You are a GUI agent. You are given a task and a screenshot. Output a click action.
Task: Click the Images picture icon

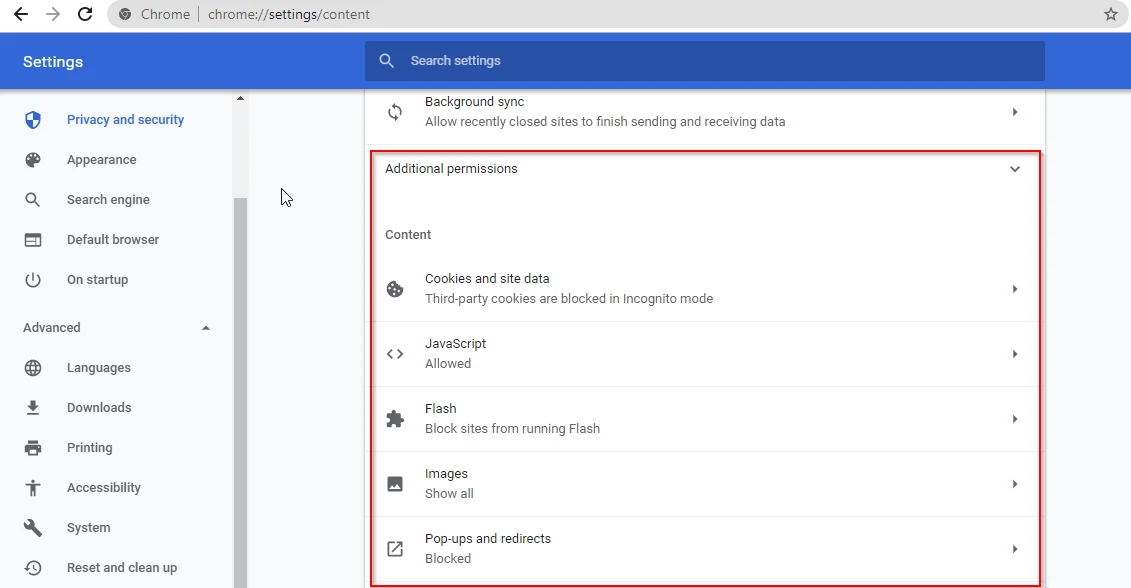coord(395,484)
